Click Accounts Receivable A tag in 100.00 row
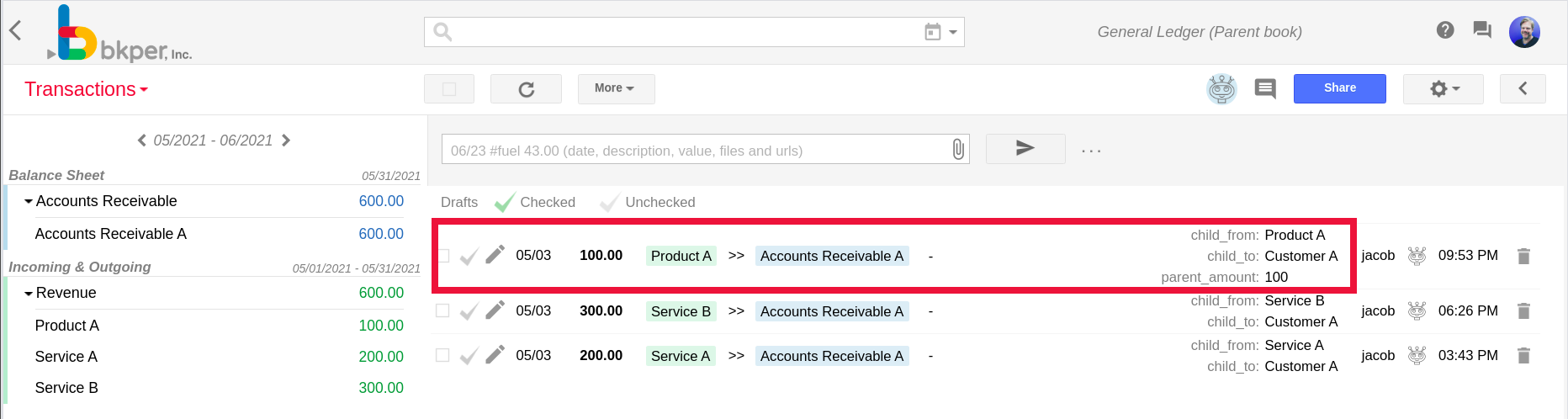The image size is (1568, 419). pyautogui.click(x=832, y=256)
